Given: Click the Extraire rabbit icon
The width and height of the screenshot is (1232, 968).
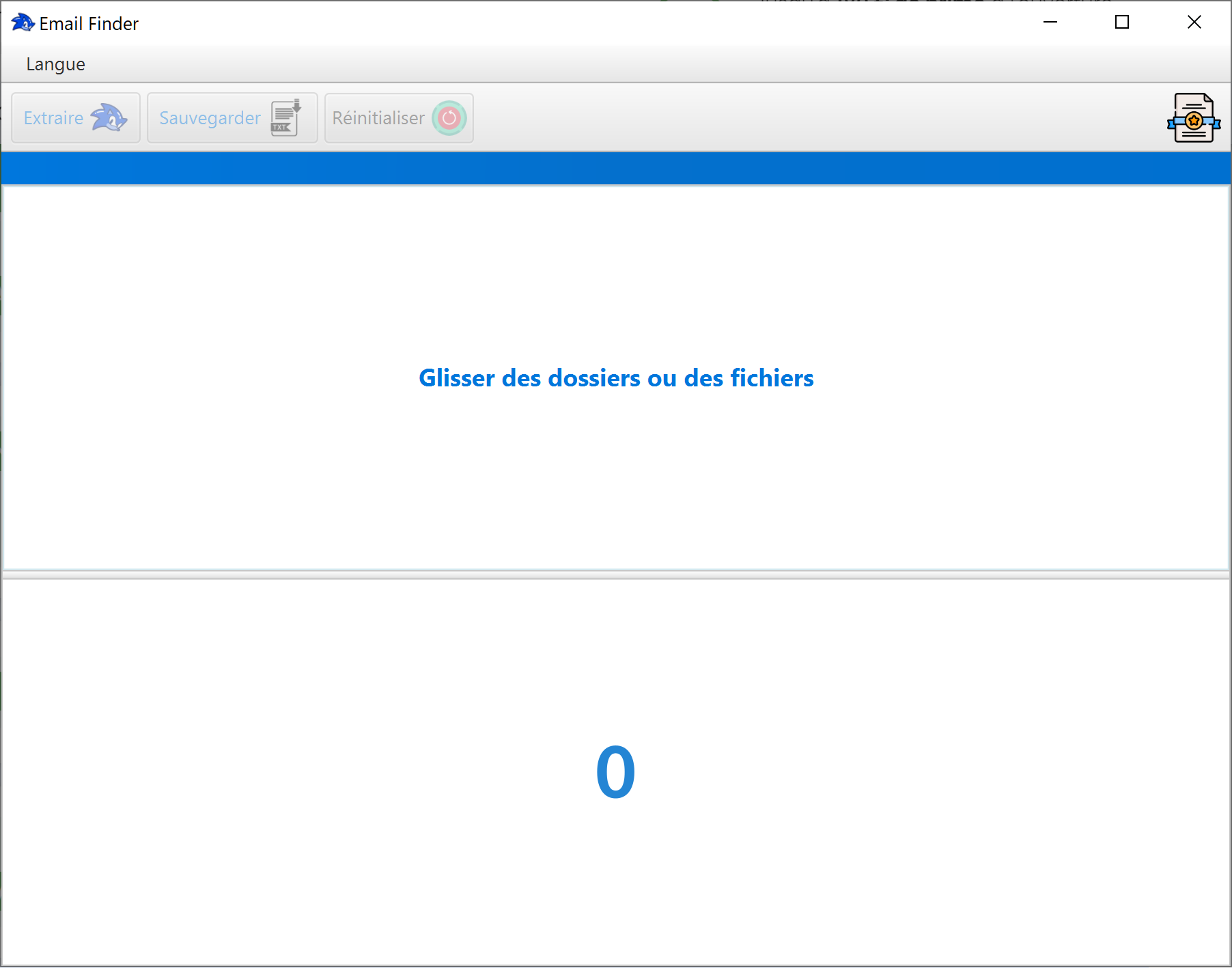Looking at the screenshot, I should (109, 117).
